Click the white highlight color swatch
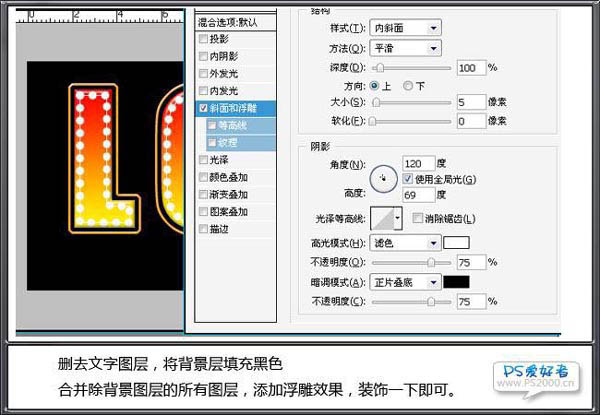This screenshot has height=415, width=600. [x=456, y=243]
